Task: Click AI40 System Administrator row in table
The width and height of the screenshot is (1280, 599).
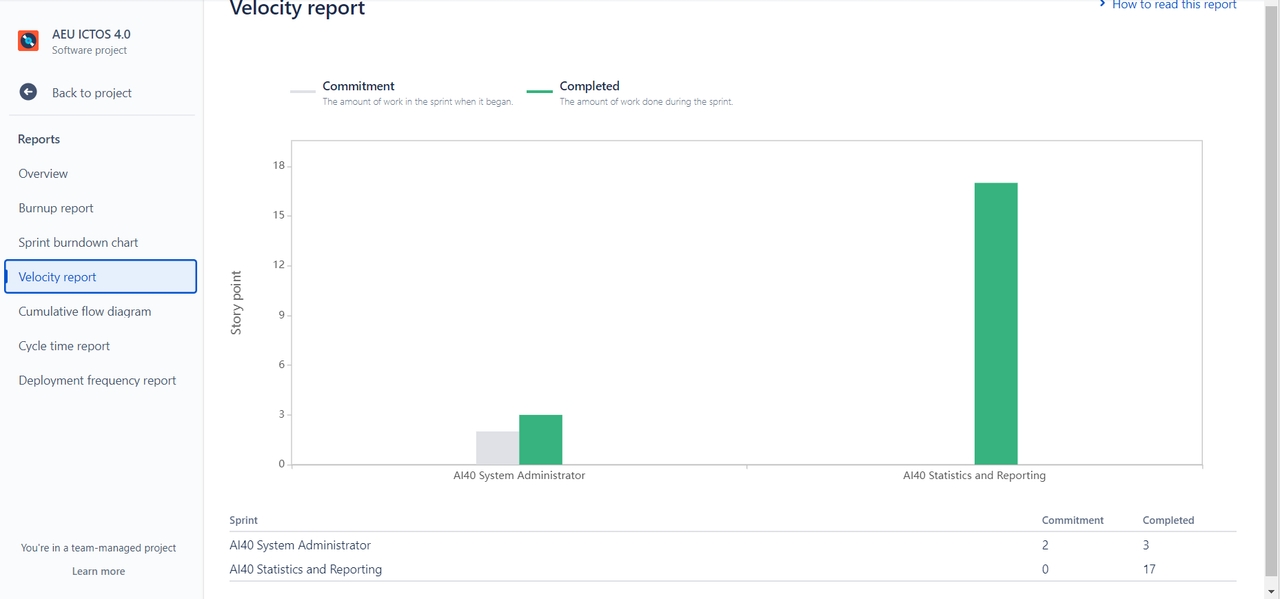Action: [x=300, y=545]
